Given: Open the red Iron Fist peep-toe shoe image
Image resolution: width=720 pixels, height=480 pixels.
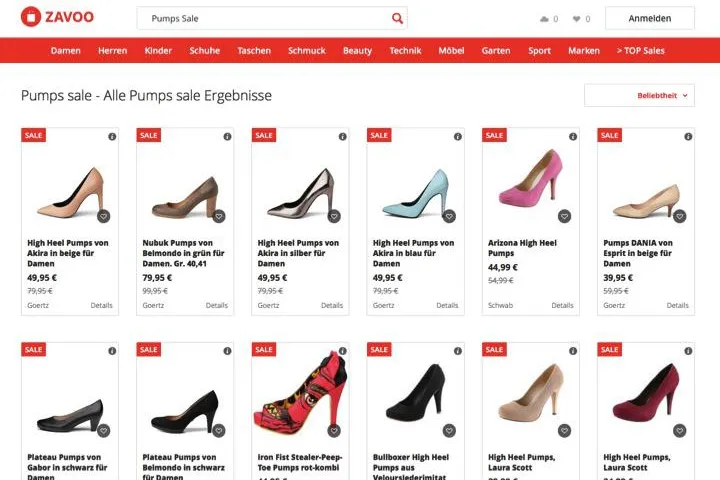Looking at the screenshot, I should (x=300, y=394).
